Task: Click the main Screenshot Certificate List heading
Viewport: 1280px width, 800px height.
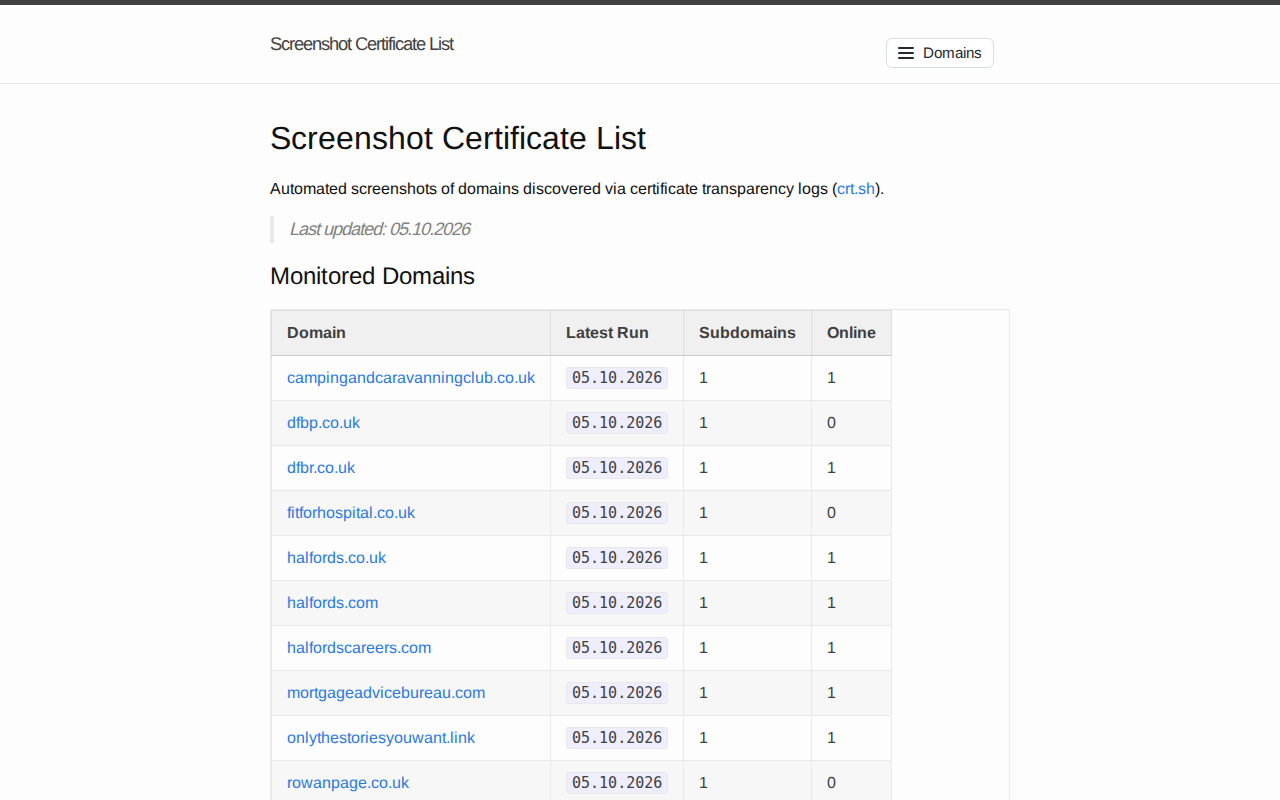Action: point(458,138)
